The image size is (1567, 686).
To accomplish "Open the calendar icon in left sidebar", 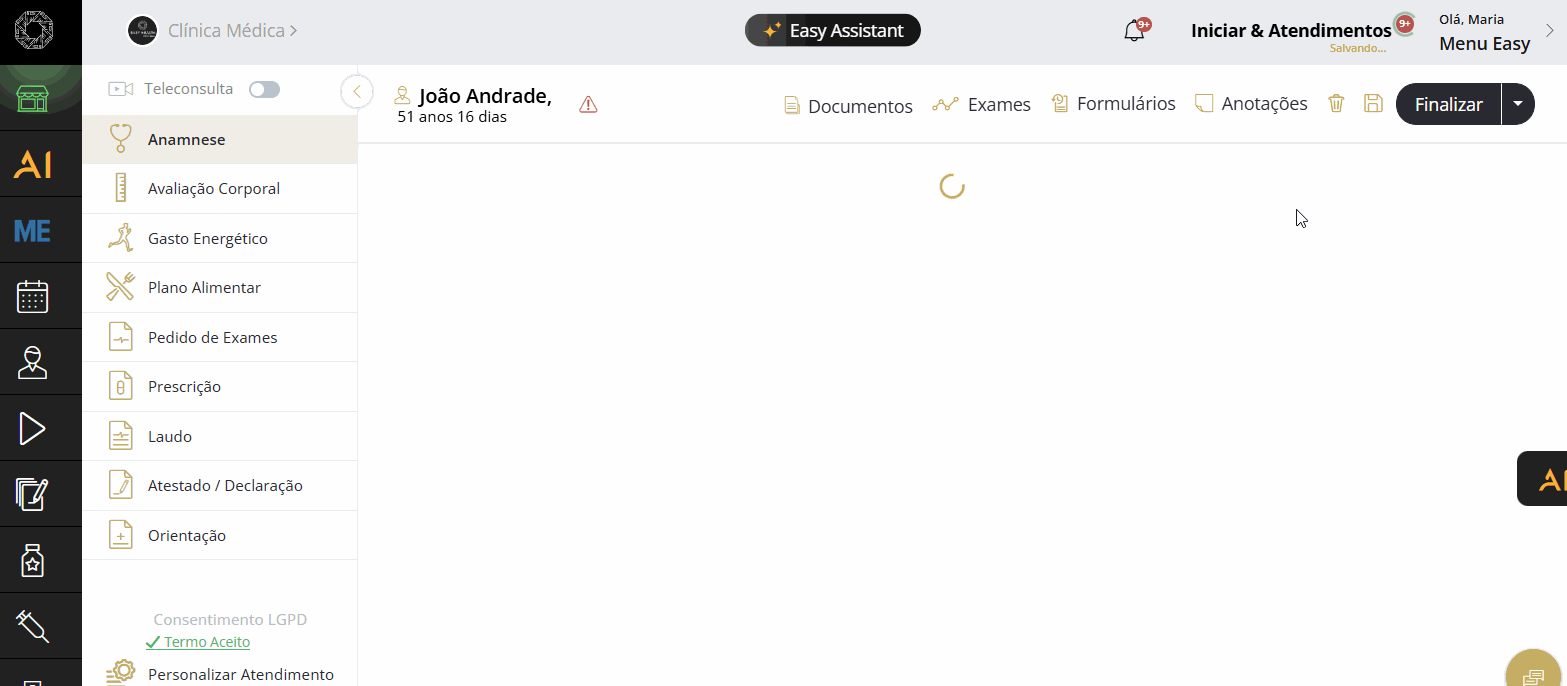I will click(33, 297).
